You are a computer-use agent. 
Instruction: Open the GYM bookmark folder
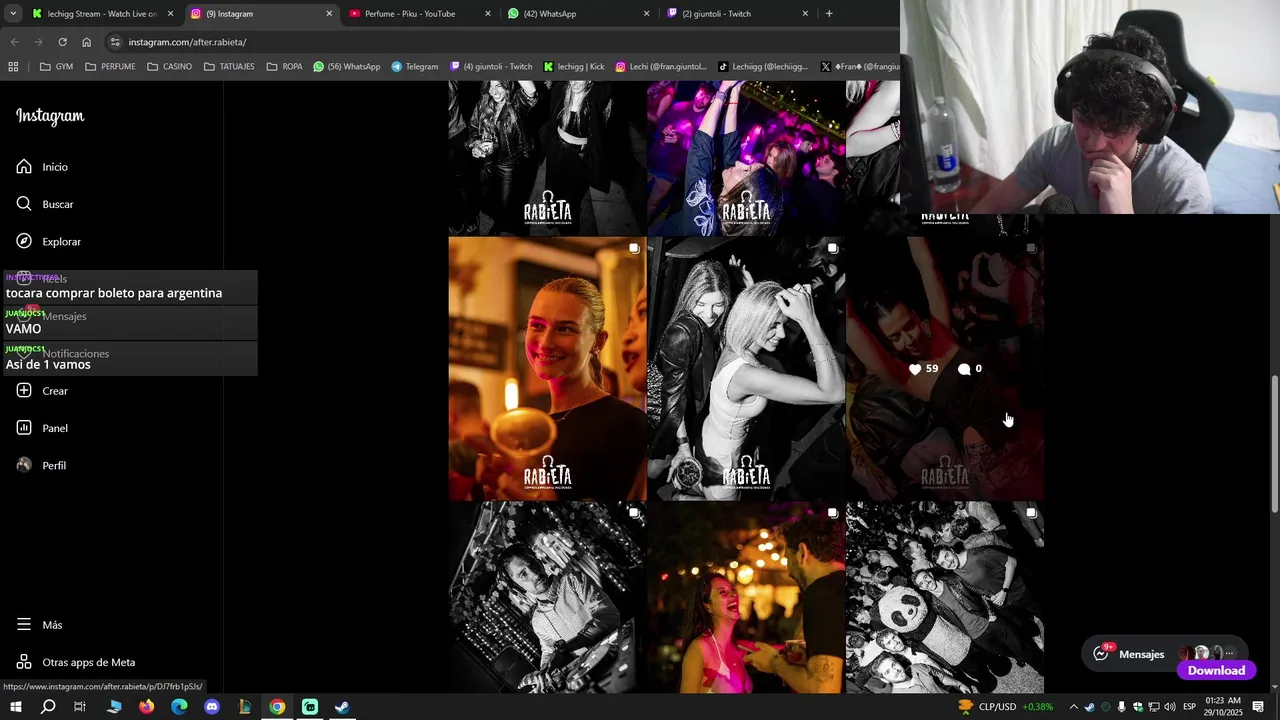[x=56, y=67]
